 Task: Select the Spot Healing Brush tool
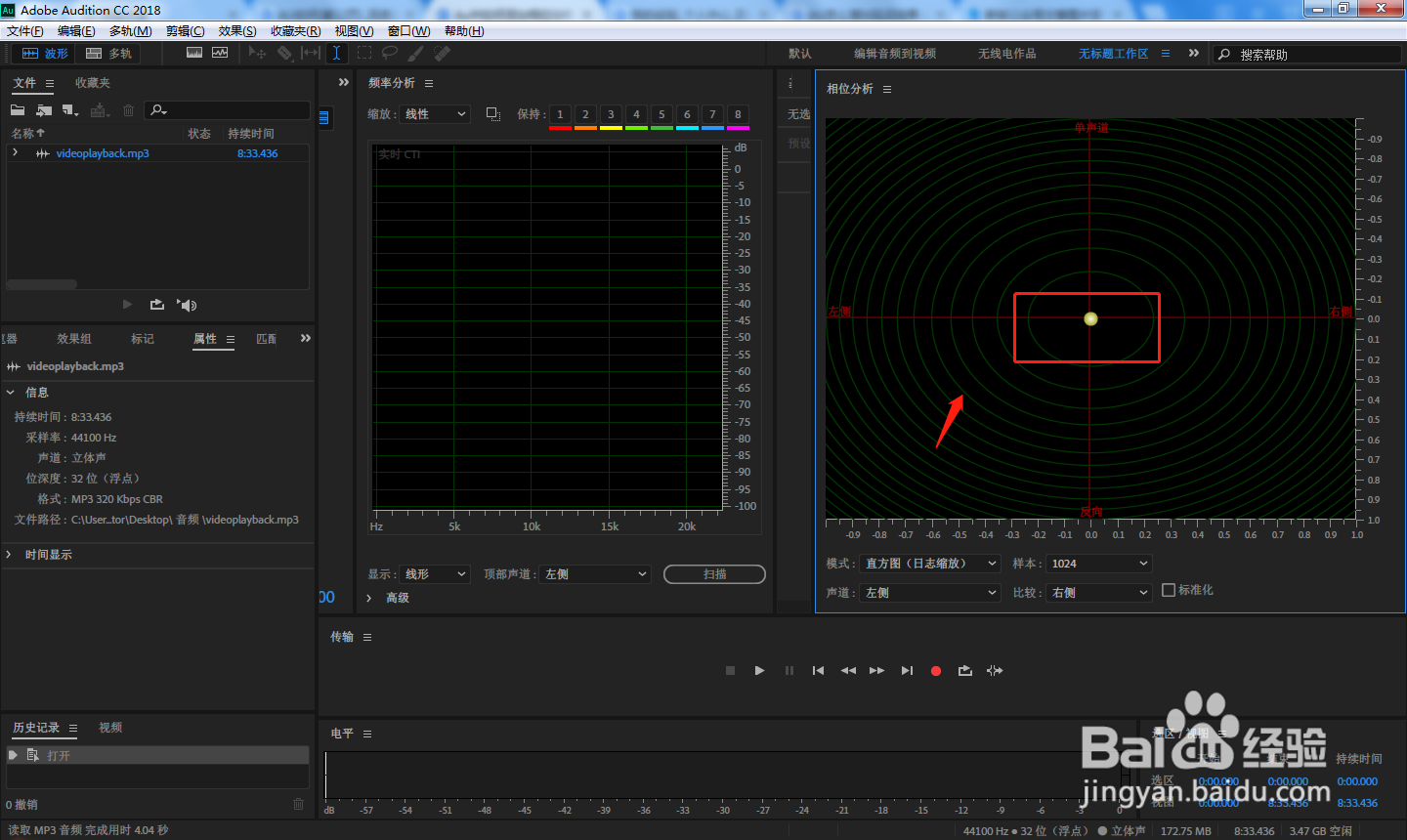coord(443,53)
